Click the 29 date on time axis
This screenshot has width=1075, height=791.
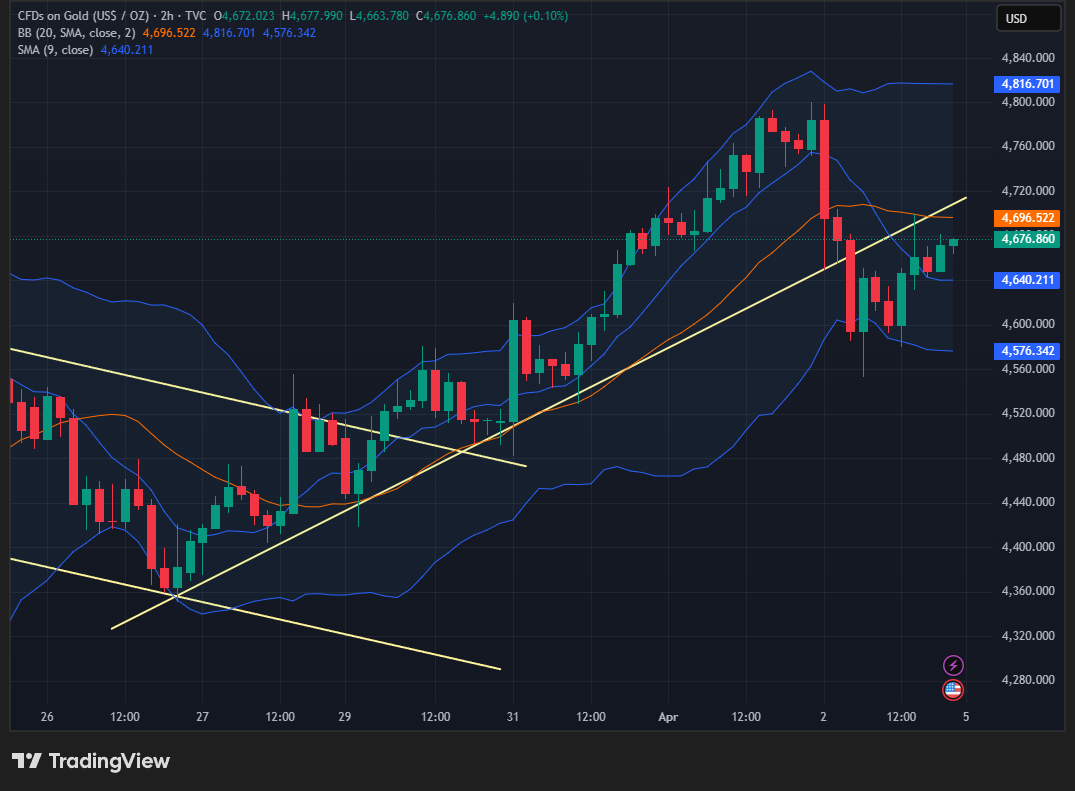345,717
